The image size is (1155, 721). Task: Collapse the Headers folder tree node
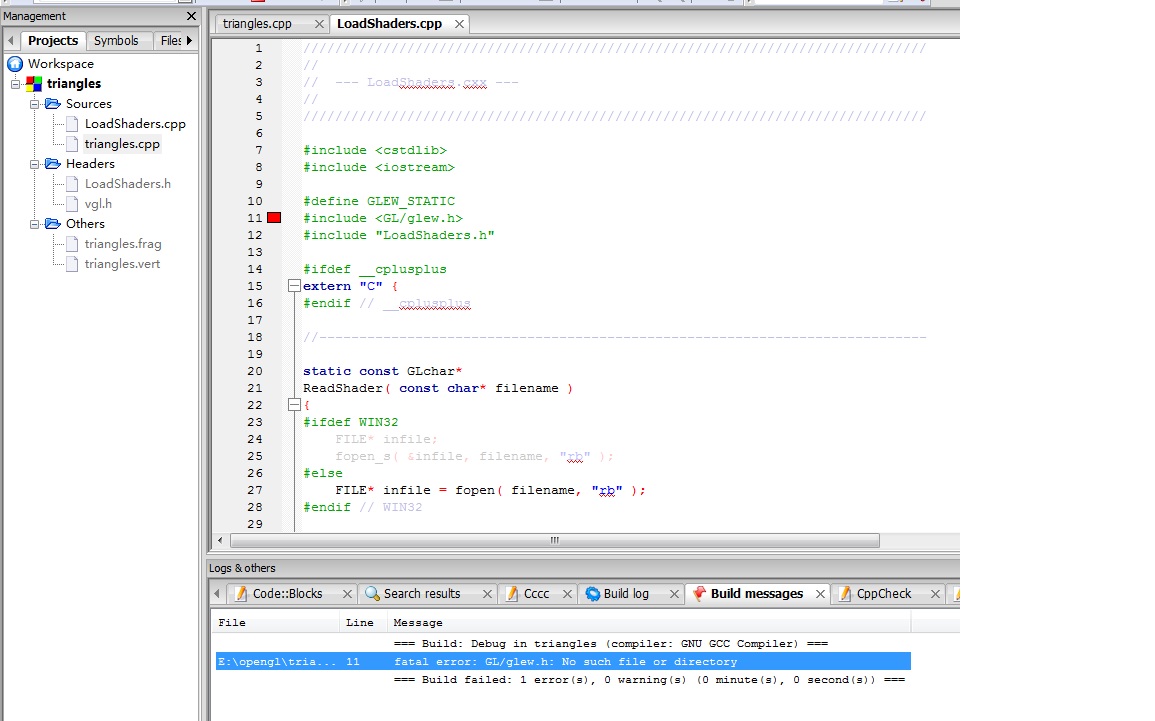tap(35, 164)
